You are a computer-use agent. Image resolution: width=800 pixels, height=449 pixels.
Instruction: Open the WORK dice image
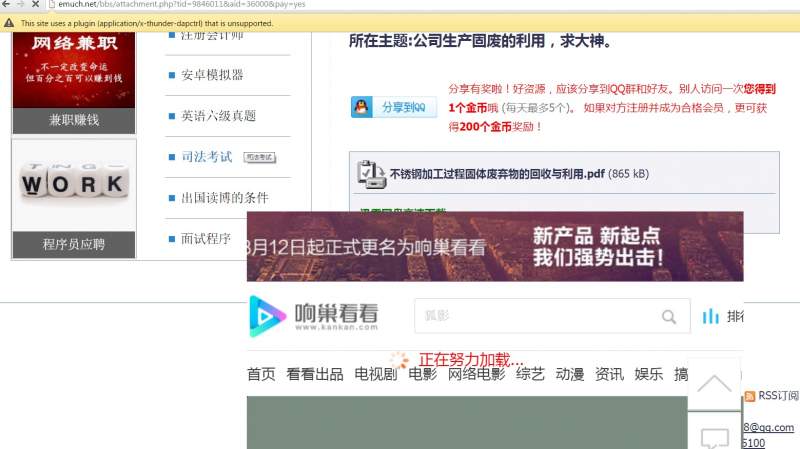(x=74, y=185)
